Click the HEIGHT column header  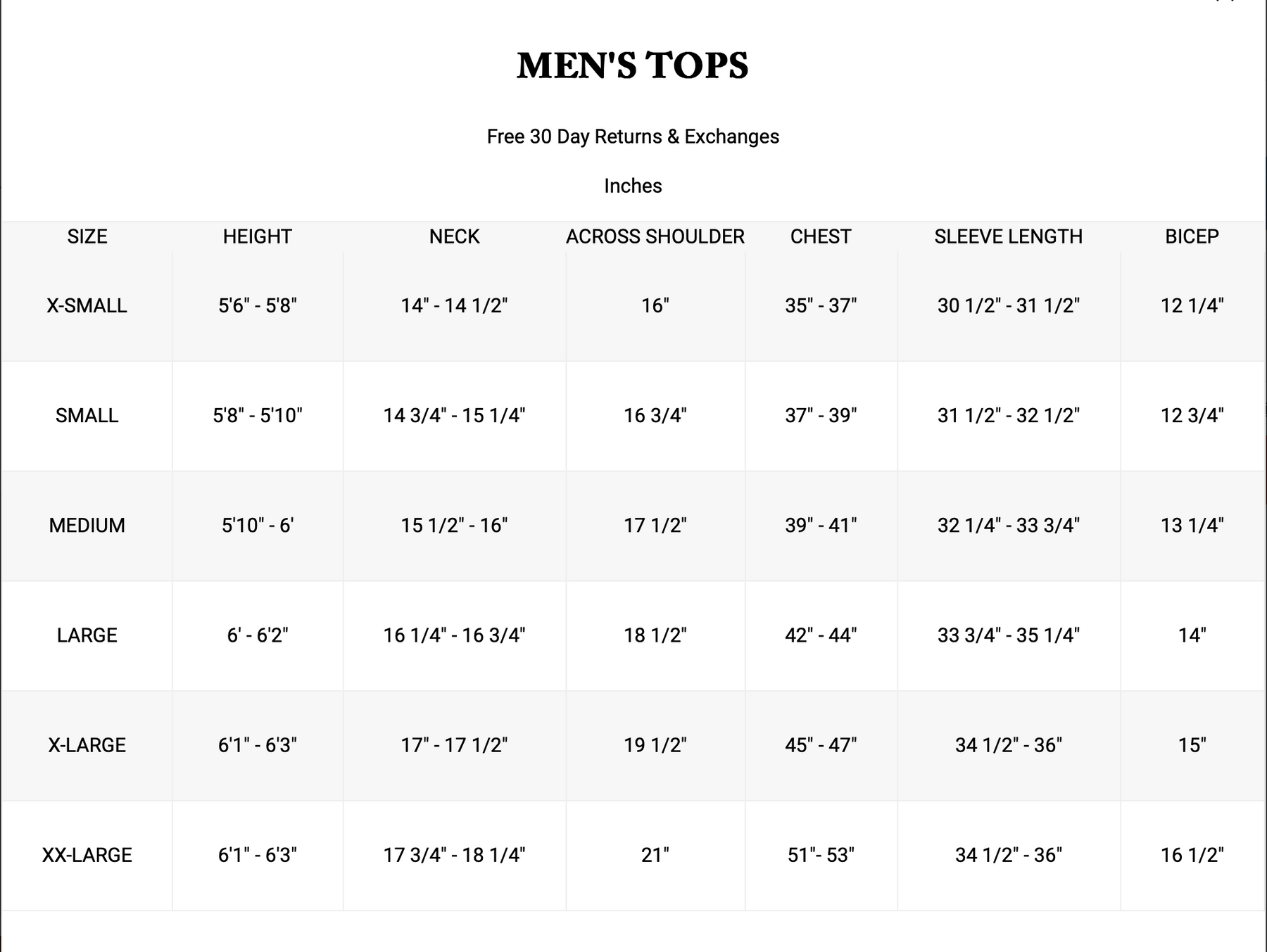[257, 236]
